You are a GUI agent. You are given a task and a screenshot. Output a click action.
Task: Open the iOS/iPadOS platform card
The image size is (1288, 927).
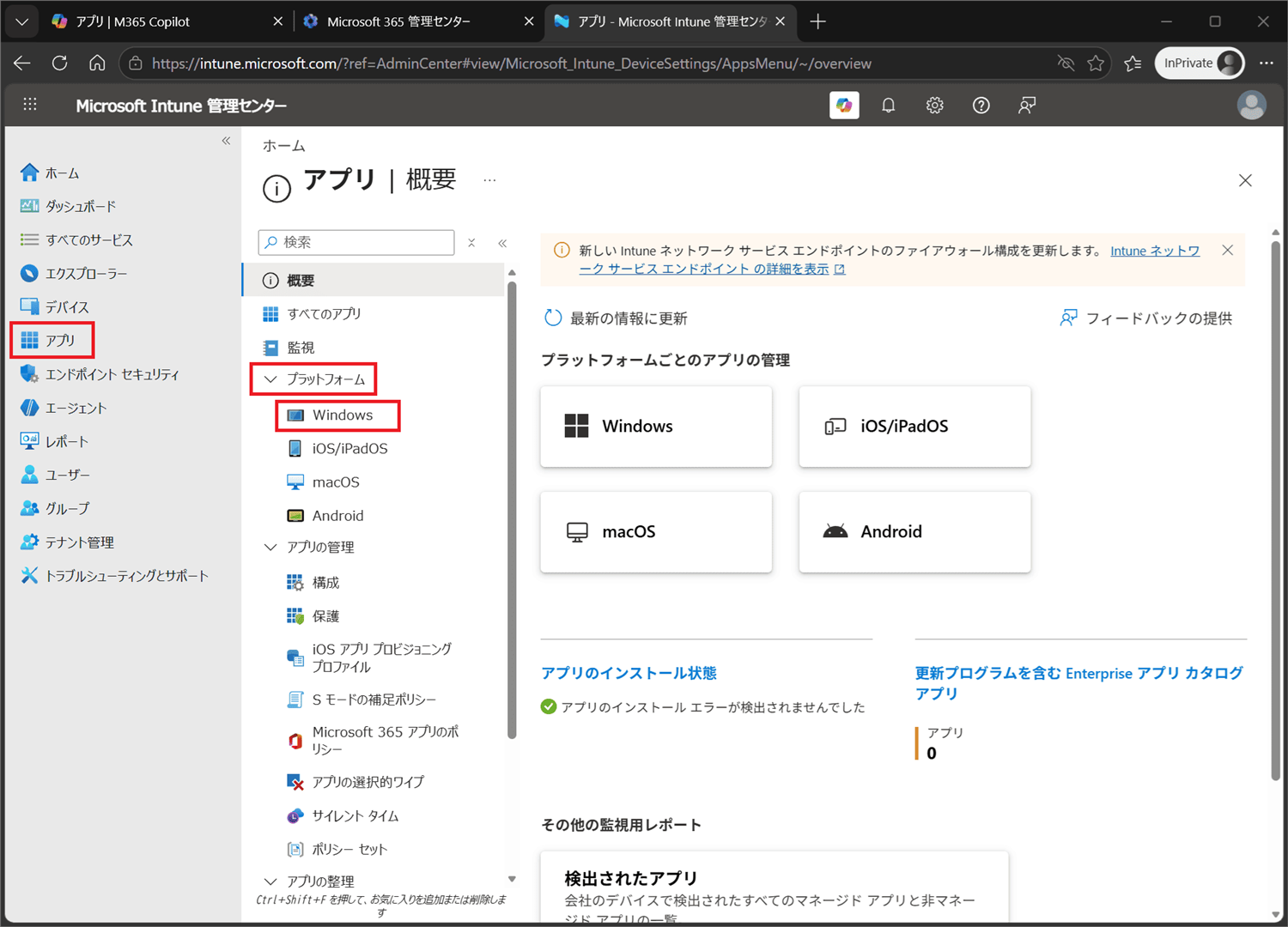(914, 427)
